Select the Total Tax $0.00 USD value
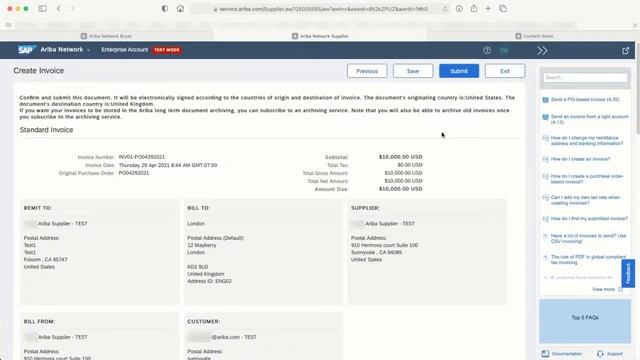Image resolution: width=640 pixels, height=360 pixels. coord(410,165)
